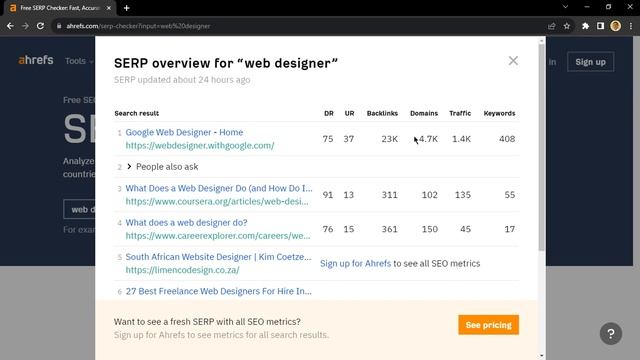
Task: Click traffic value 135
Action: (463, 195)
